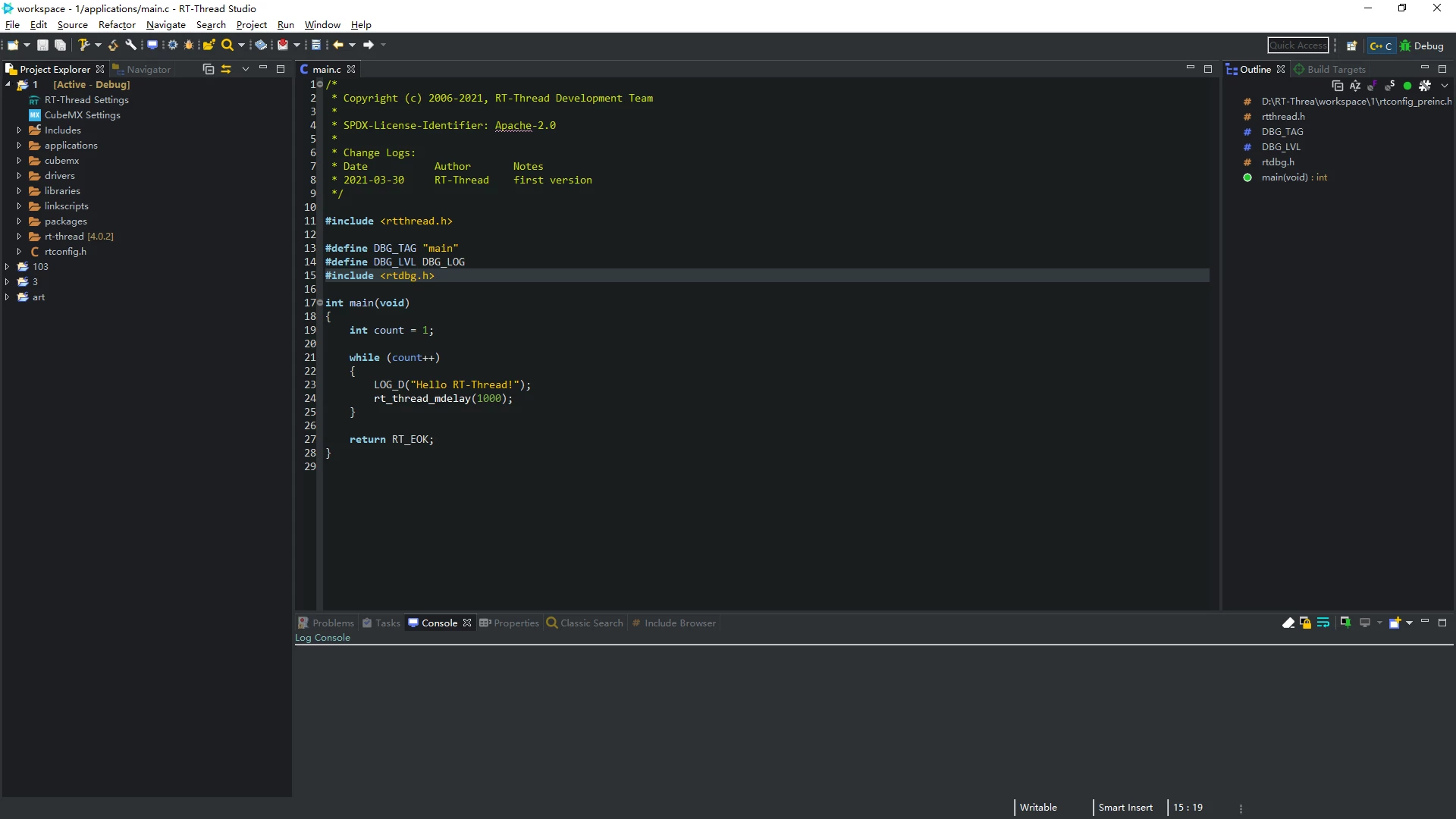Open the New wizard dropdown arrow
The width and height of the screenshot is (1456, 819).
point(27,45)
